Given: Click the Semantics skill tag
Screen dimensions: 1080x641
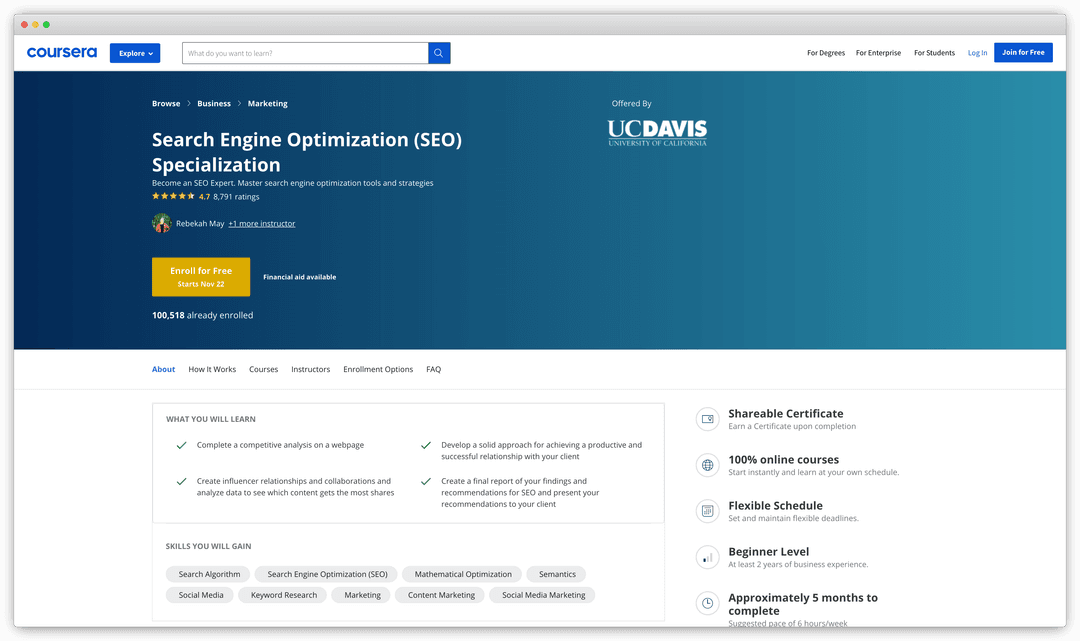Looking at the screenshot, I should point(557,574).
